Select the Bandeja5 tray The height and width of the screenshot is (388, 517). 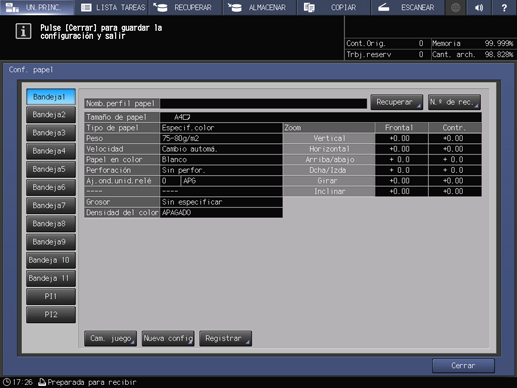tap(51, 169)
